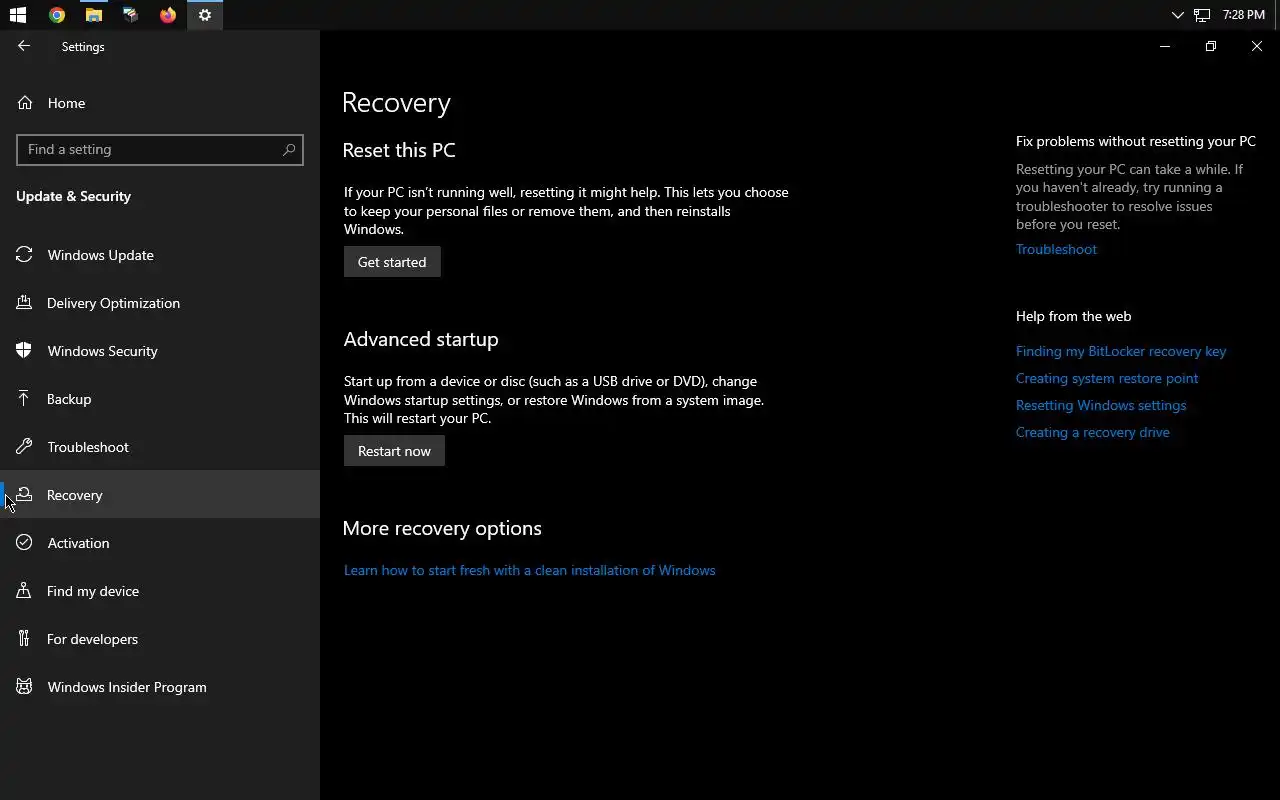Open Find my device settings

click(x=160, y=591)
